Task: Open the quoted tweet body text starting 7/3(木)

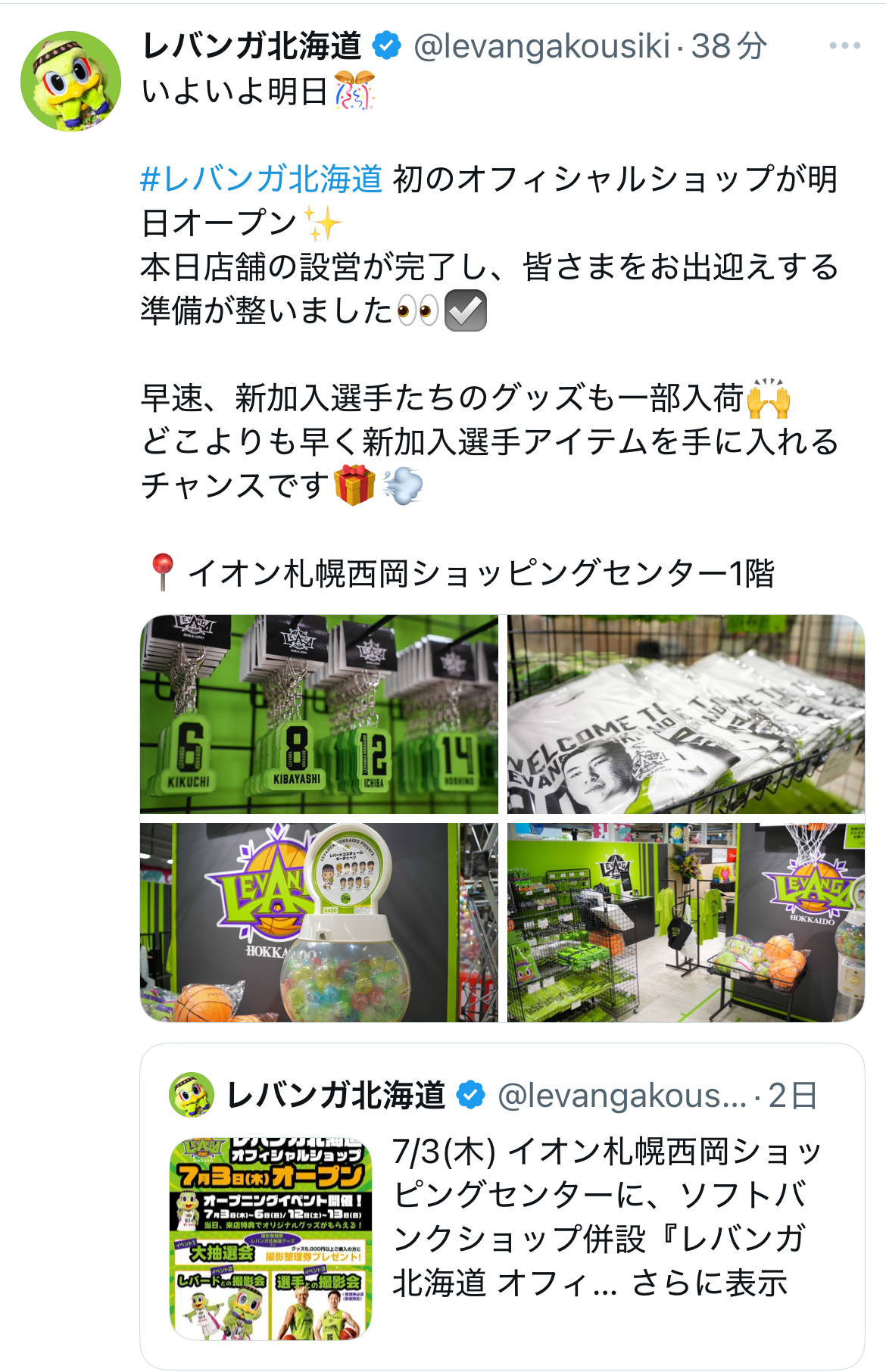Action: coord(607,1217)
